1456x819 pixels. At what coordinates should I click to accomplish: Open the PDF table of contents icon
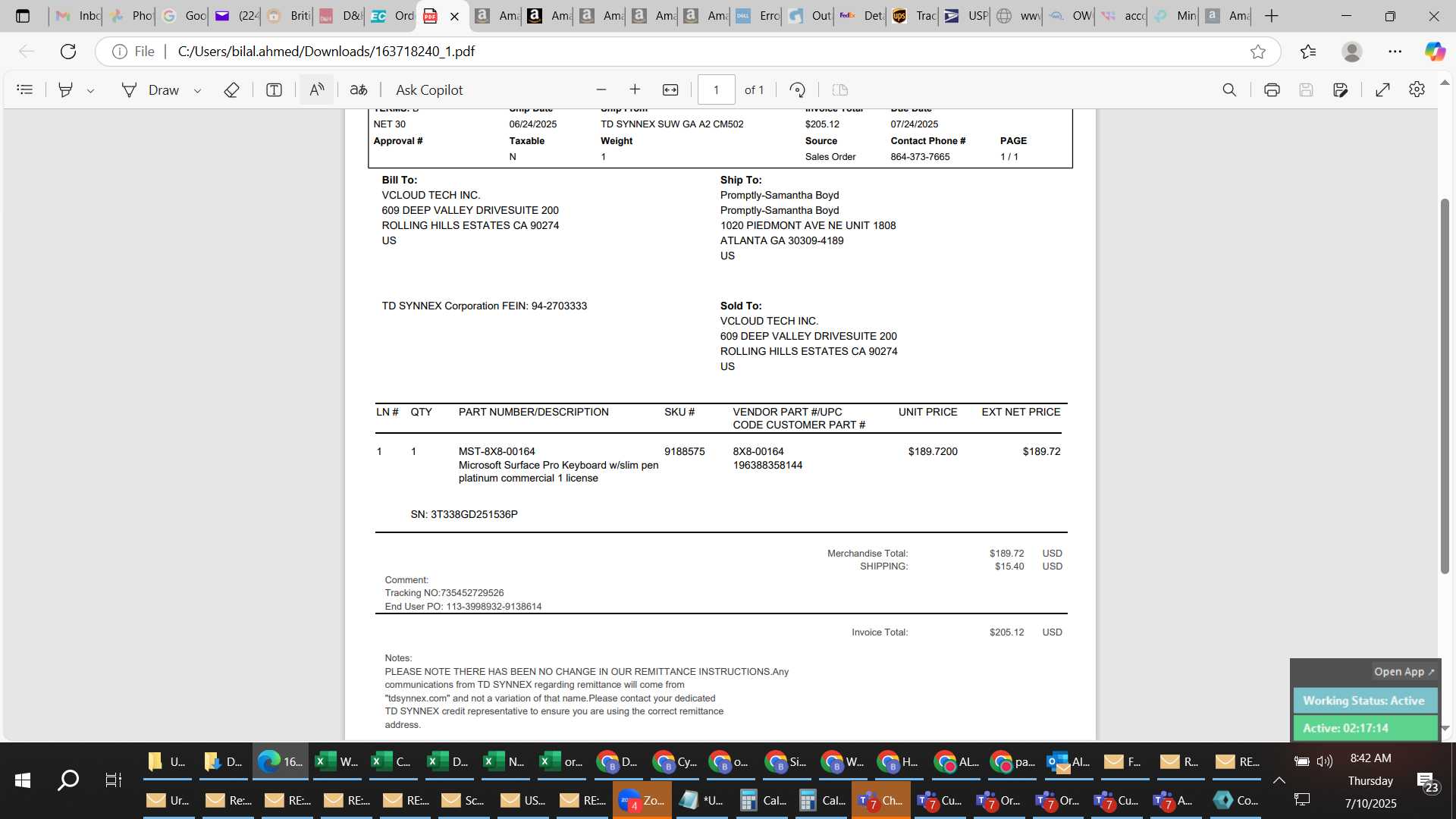point(24,89)
